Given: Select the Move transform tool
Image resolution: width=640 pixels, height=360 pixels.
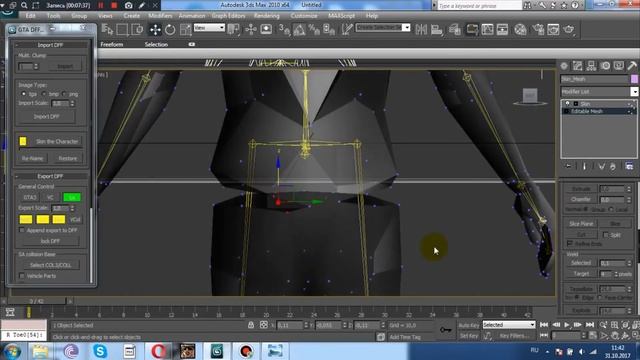Looking at the screenshot, I should [x=155, y=29].
